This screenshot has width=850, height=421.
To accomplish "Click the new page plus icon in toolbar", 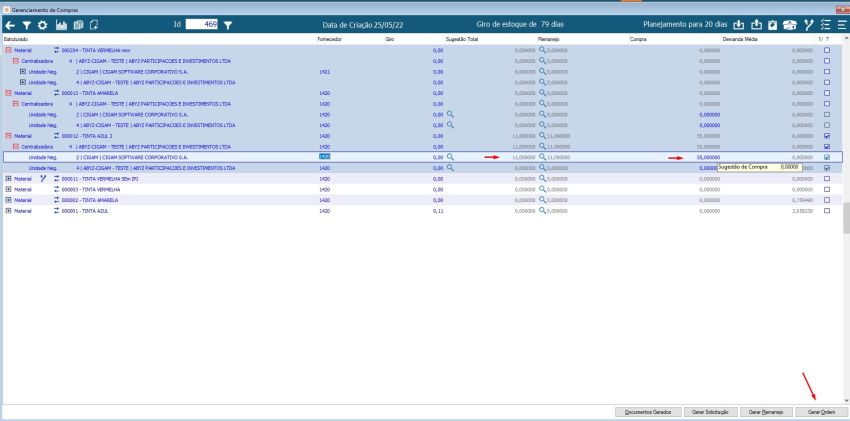I will pos(94,25).
